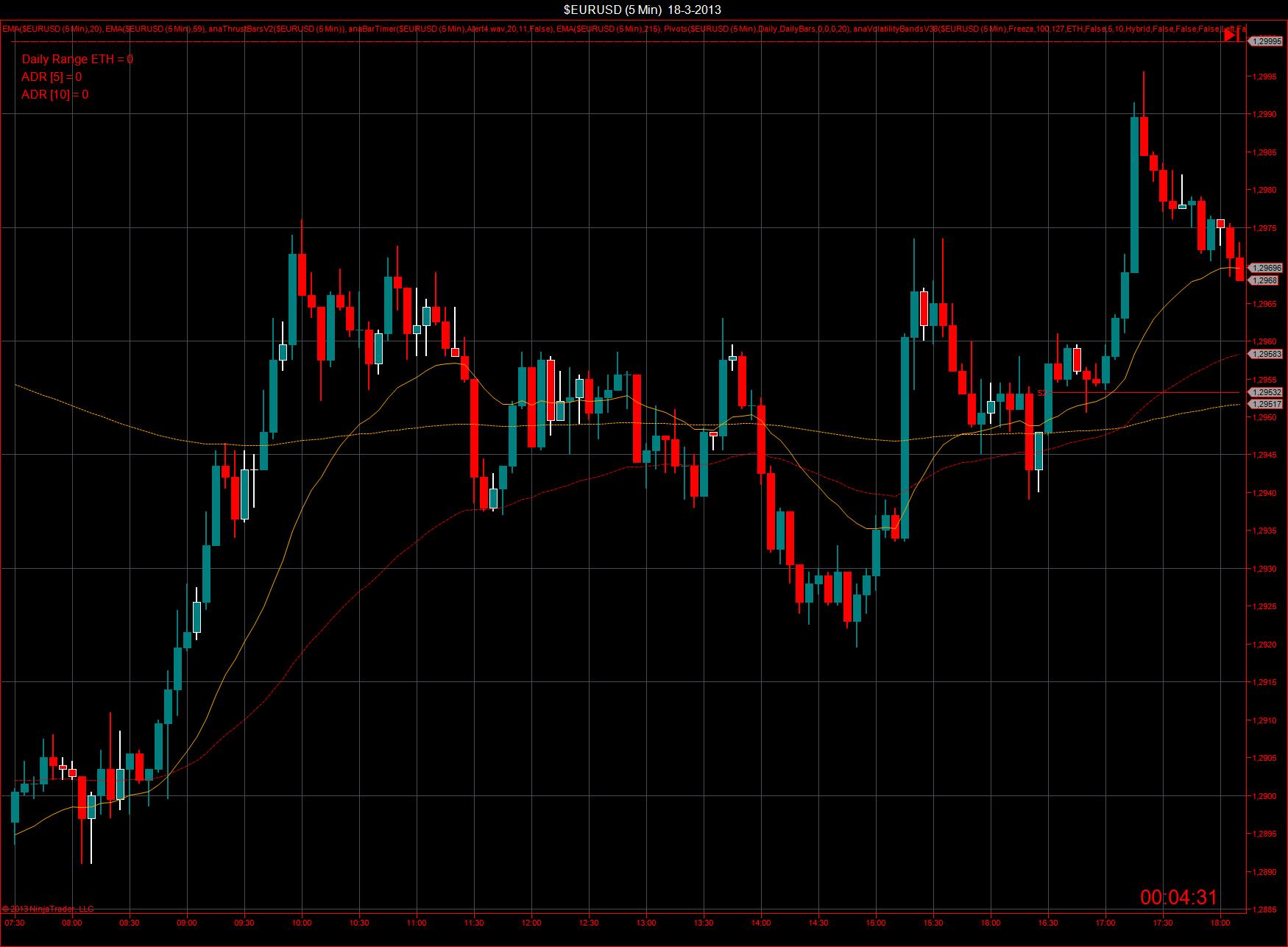Click the 1,2885 price axis label
This screenshot has width=1288, height=947.
pos(1265,910)
